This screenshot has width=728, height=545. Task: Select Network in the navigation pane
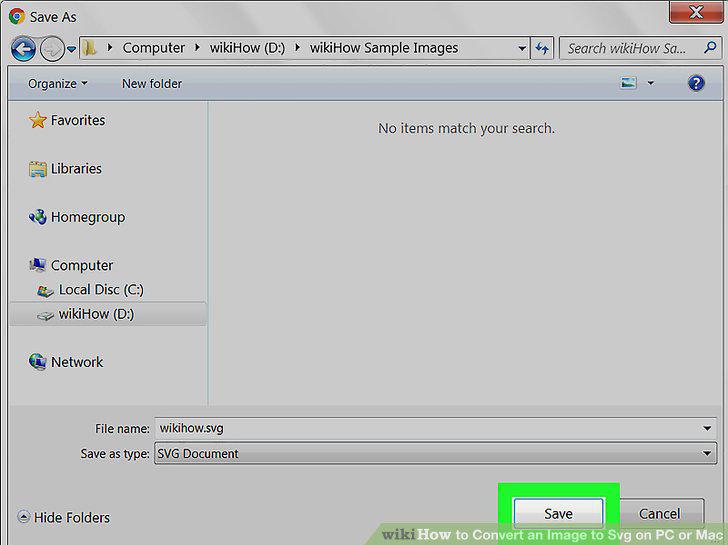point(77,362)
